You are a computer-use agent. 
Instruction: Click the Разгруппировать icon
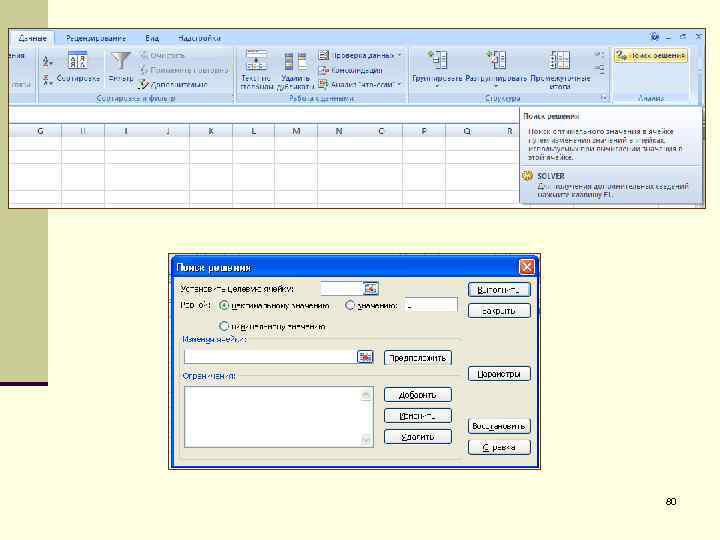click(496, 60)
